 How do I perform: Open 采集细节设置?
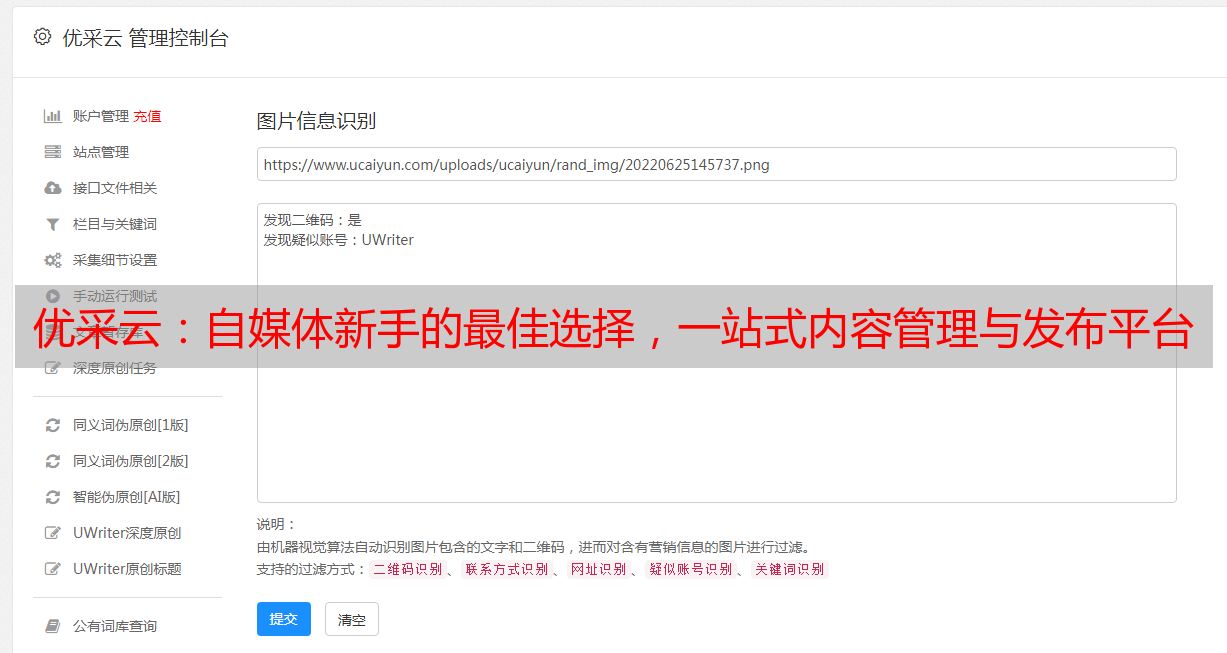coord(115,260)
